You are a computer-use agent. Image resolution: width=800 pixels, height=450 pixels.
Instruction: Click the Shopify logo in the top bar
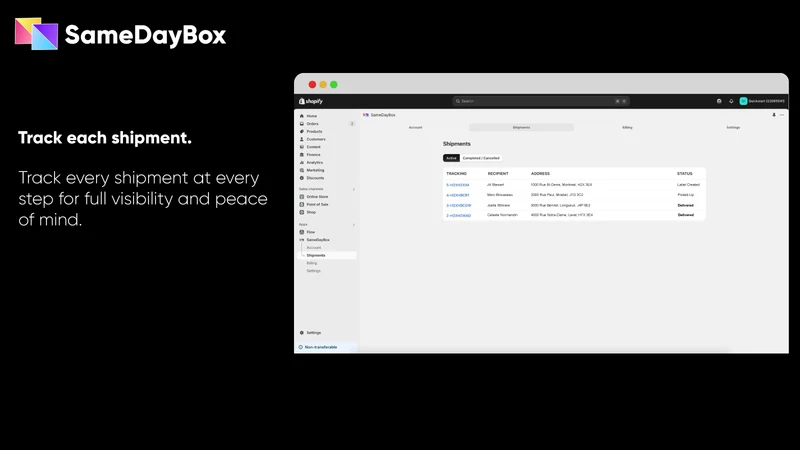(x=311, y=101)
